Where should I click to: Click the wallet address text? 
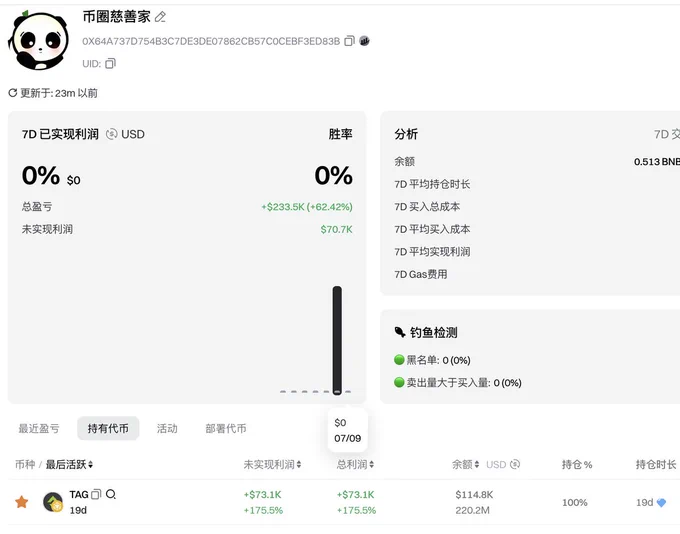(x=211, y=41)
